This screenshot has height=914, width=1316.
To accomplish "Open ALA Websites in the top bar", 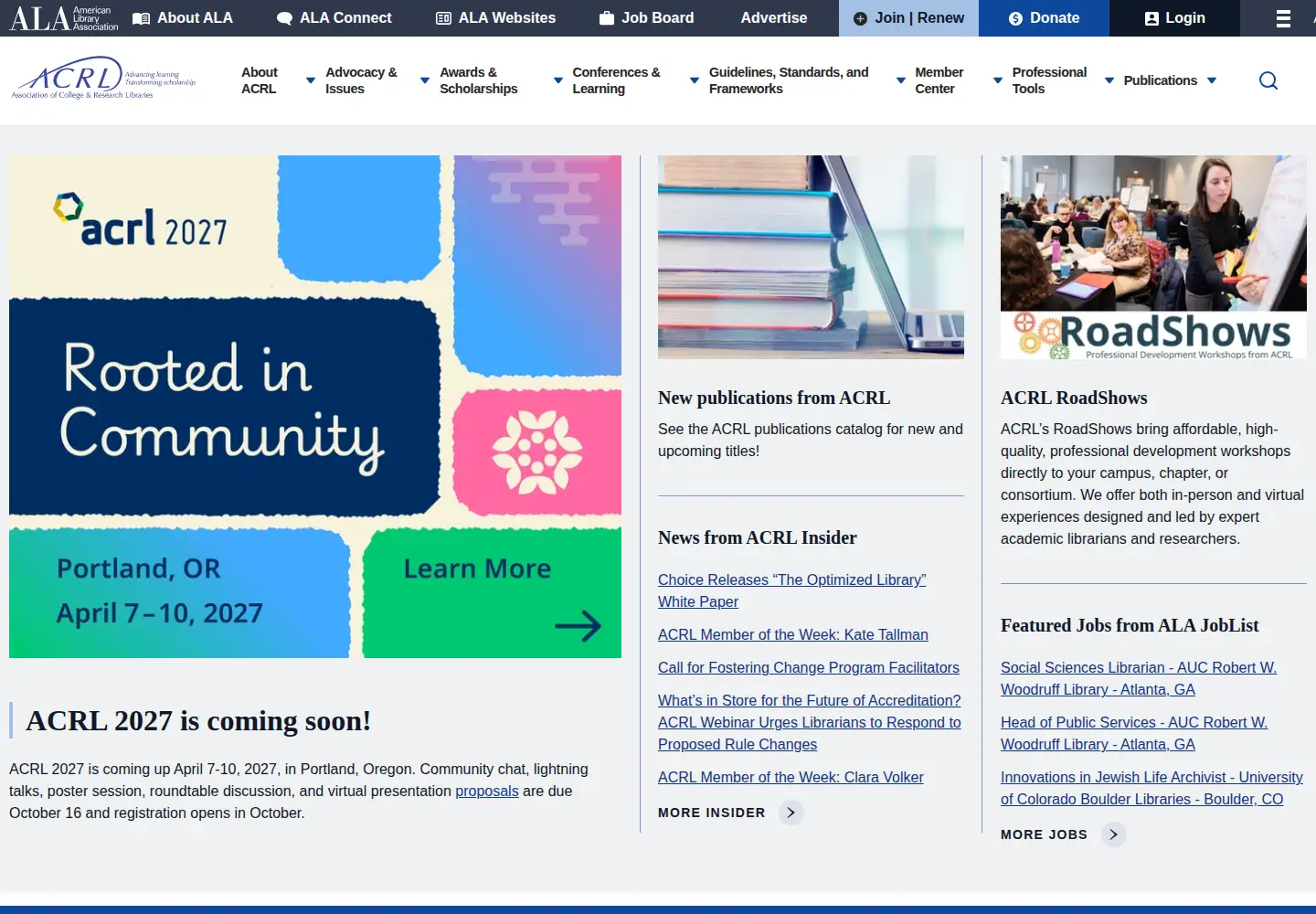I will (x=496, y=18).
